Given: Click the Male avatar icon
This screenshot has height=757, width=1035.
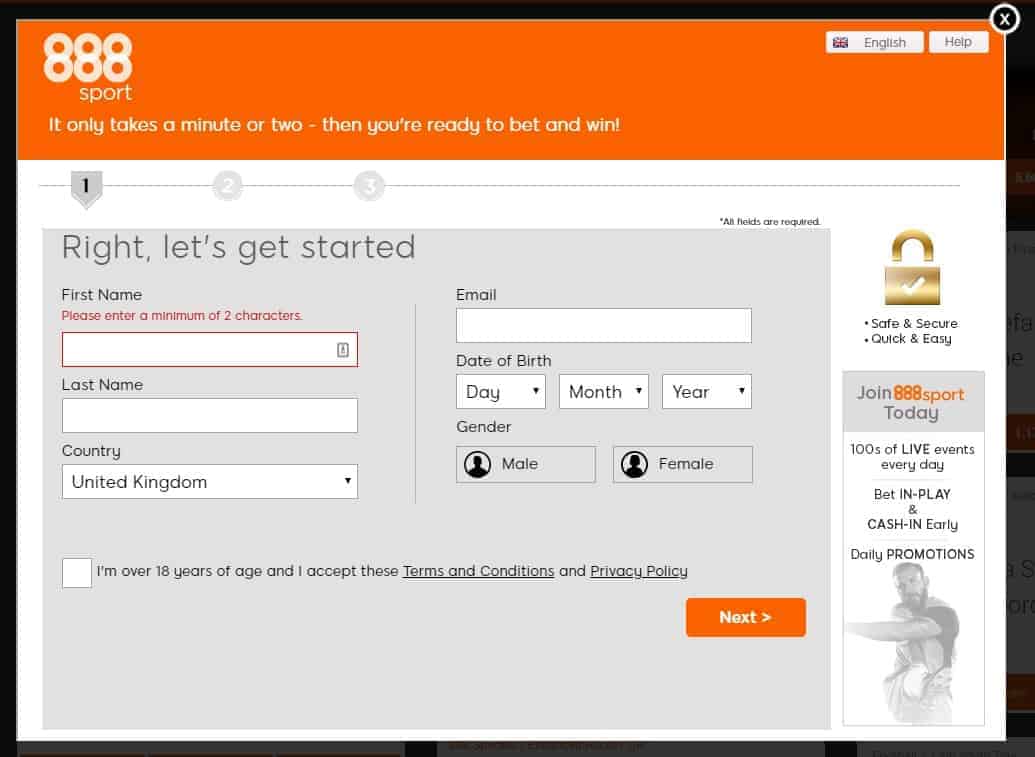Looking at the screenshot, I should tap(477, 464).
